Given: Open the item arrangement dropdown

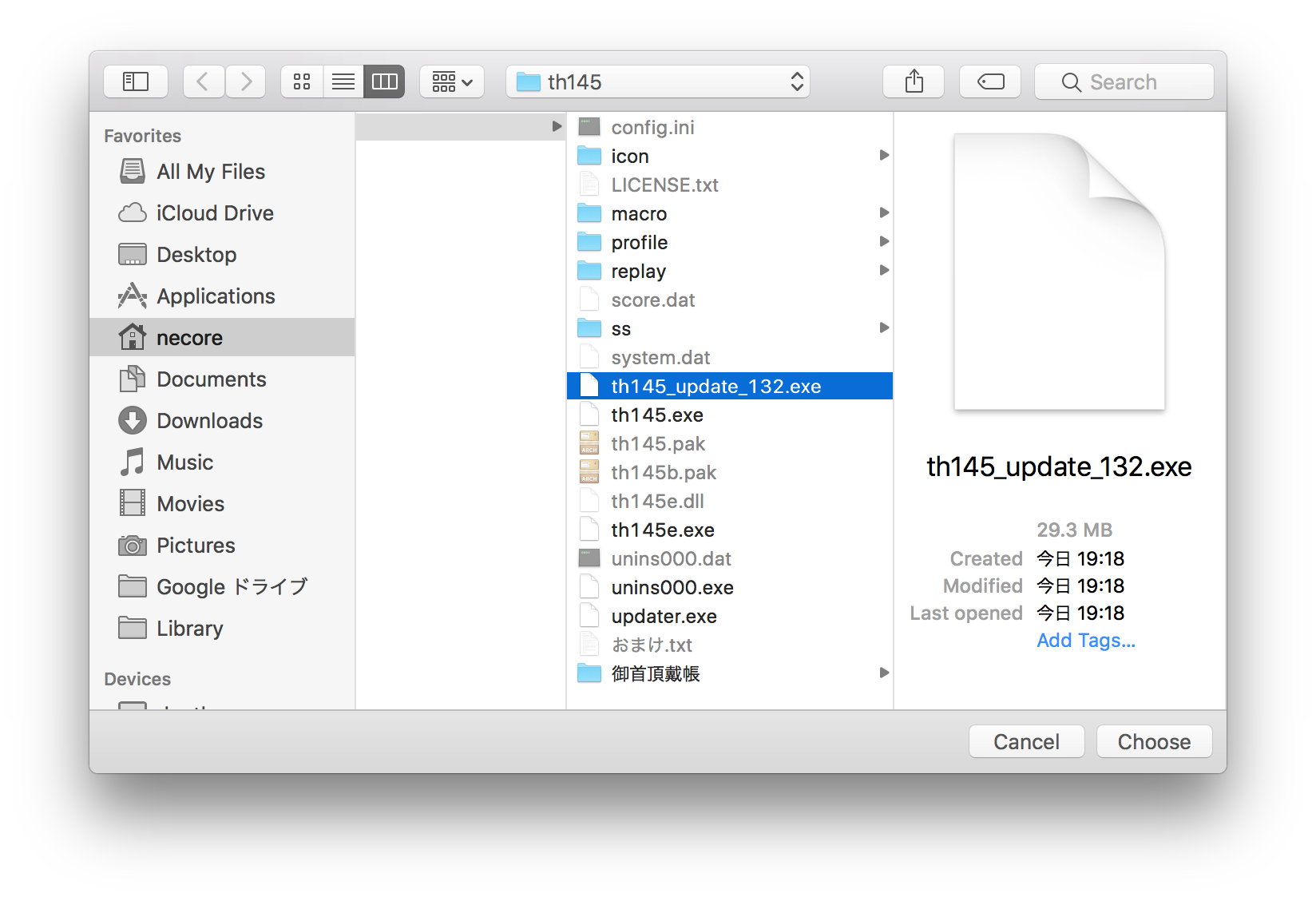Looking at the screenshot, I should (452, 81).
